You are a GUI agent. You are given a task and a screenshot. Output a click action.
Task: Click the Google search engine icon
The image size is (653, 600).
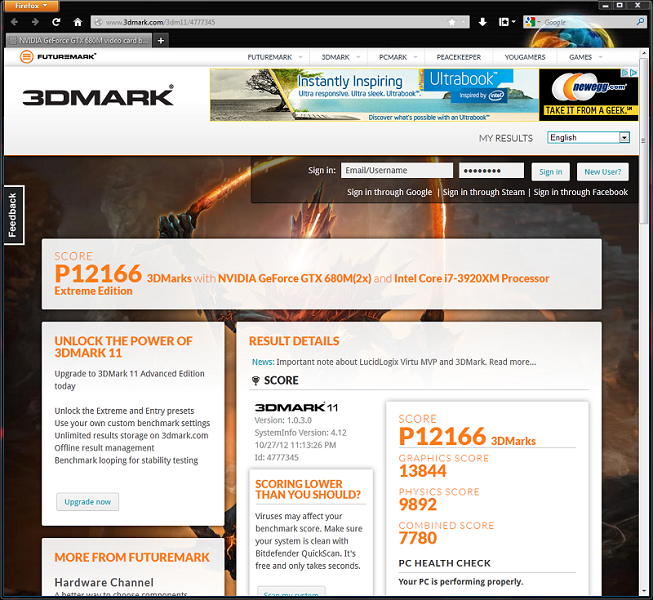tap(530, 22)
